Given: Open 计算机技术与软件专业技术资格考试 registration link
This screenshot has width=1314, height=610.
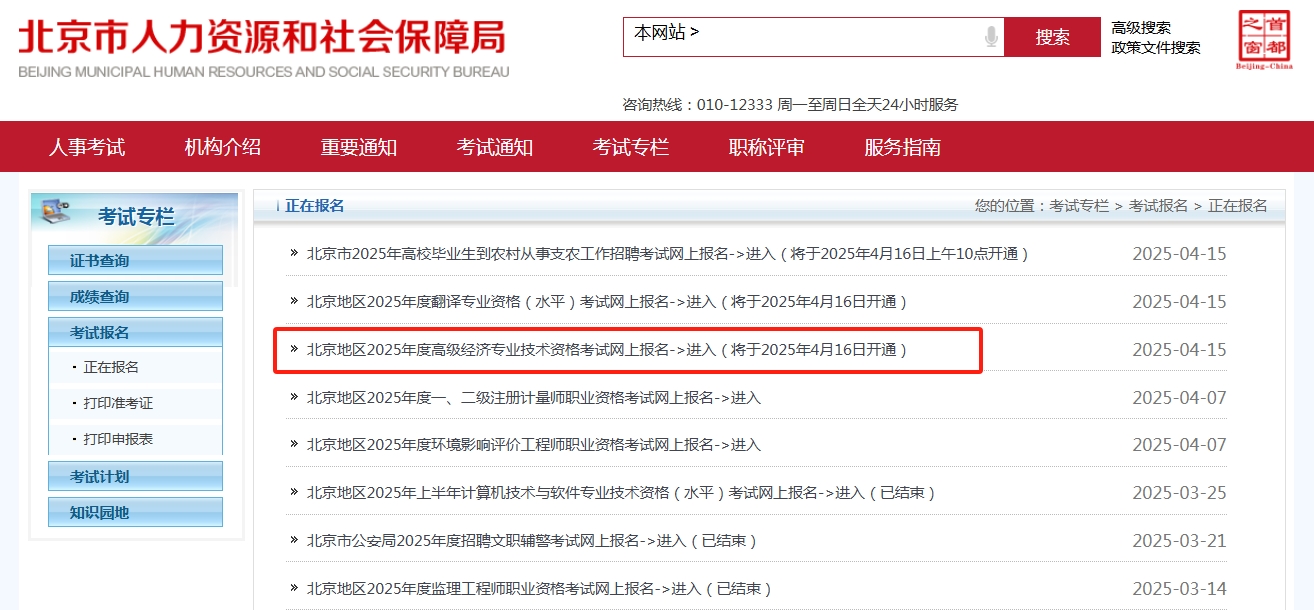Looking at the screenshot, I should pyautogui.click(x=621, y=493).
